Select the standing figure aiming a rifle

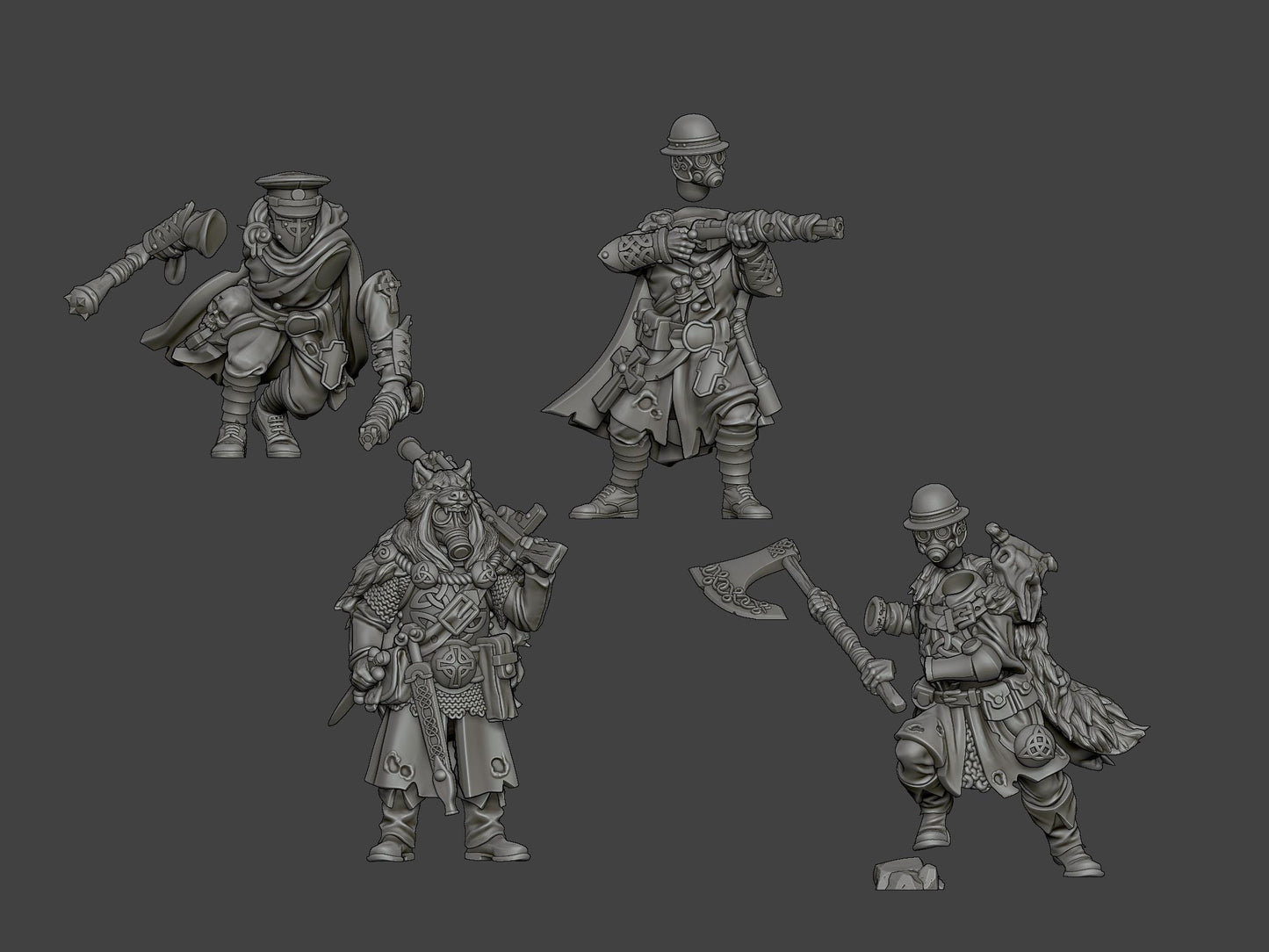pyautogui.click(x=694, y=316)
